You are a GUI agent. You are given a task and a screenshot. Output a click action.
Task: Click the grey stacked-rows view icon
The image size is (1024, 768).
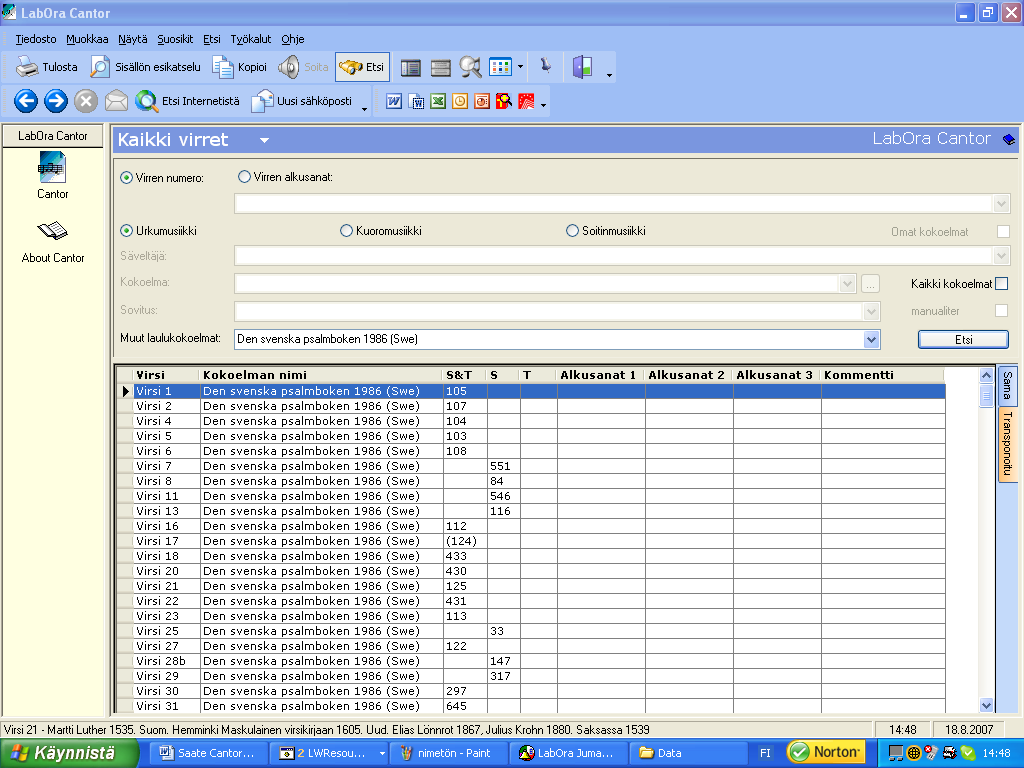point(441,67)
